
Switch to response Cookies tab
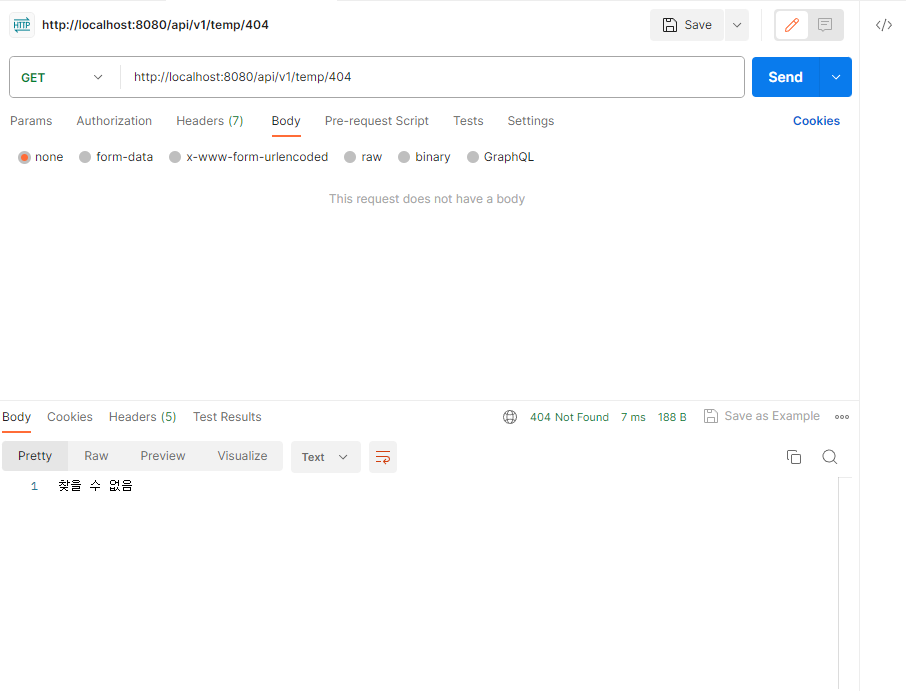pyautogui.click(x=70, y=417)
